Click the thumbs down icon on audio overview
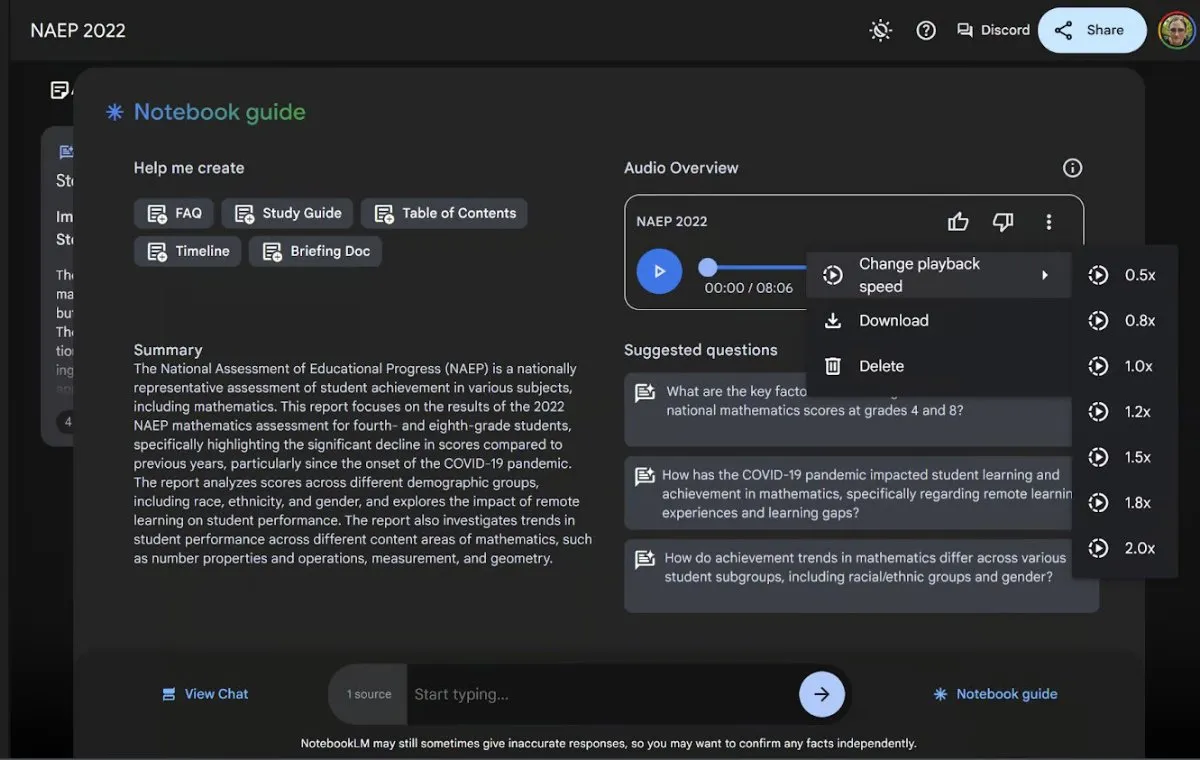The width and height of the screenshot is (1200, 760). click(1002, 222)
